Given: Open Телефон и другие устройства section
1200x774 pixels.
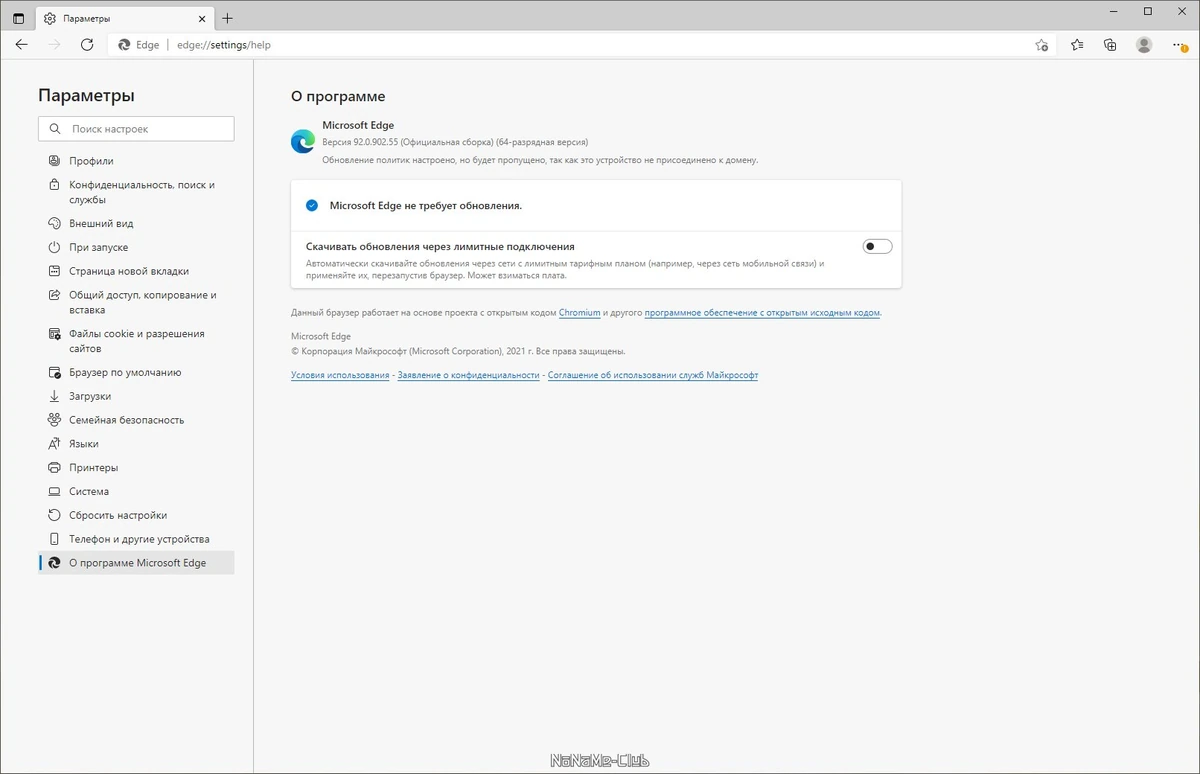Looking at the screenshot, I should (x=136, y=539).
